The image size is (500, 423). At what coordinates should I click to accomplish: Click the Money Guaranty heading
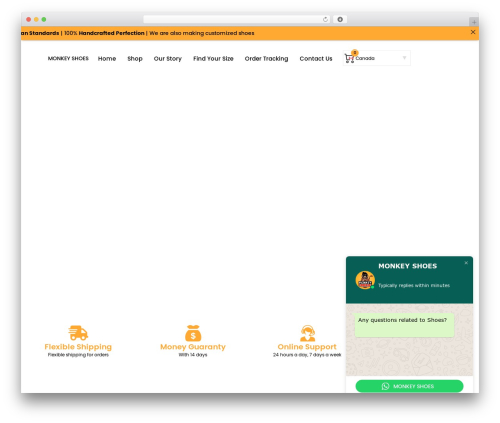(193, 347)
